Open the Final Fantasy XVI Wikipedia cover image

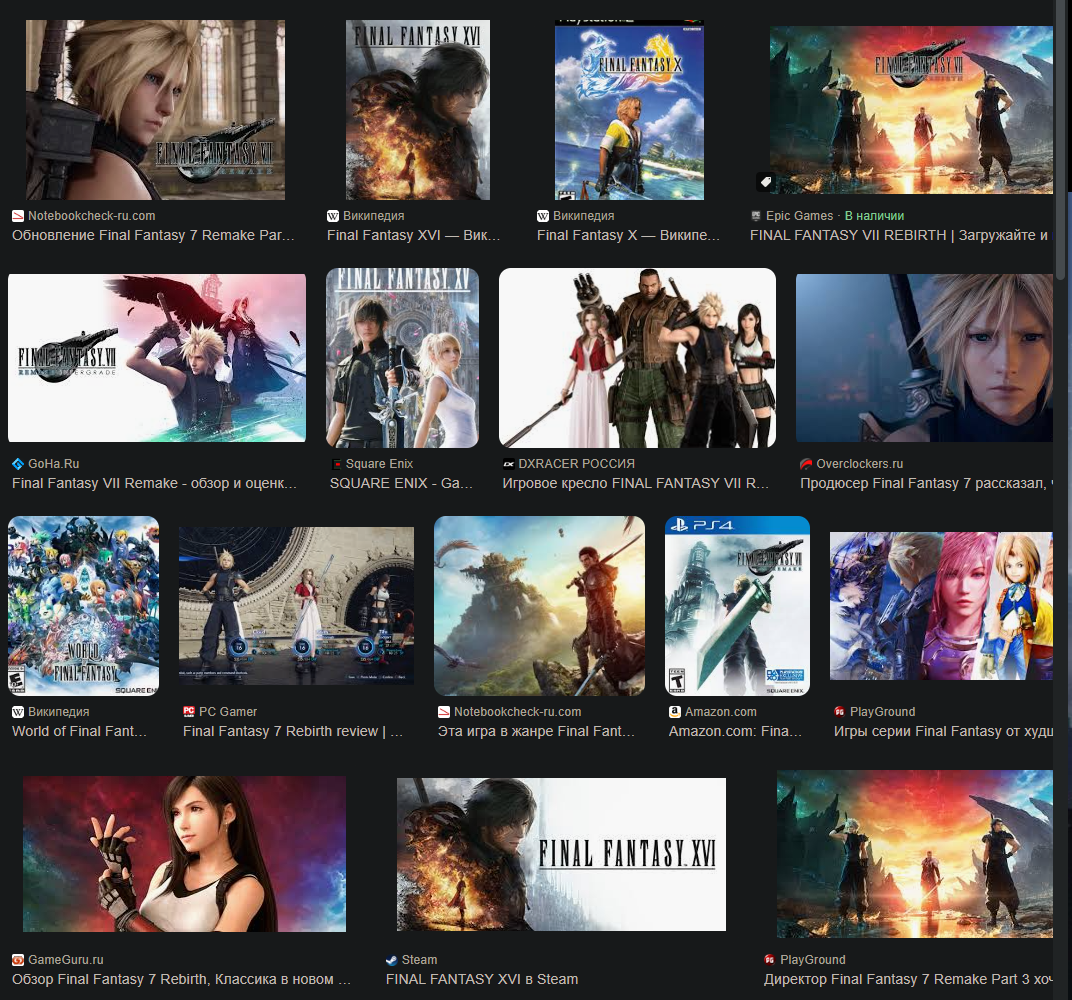(x=418, y=110)
